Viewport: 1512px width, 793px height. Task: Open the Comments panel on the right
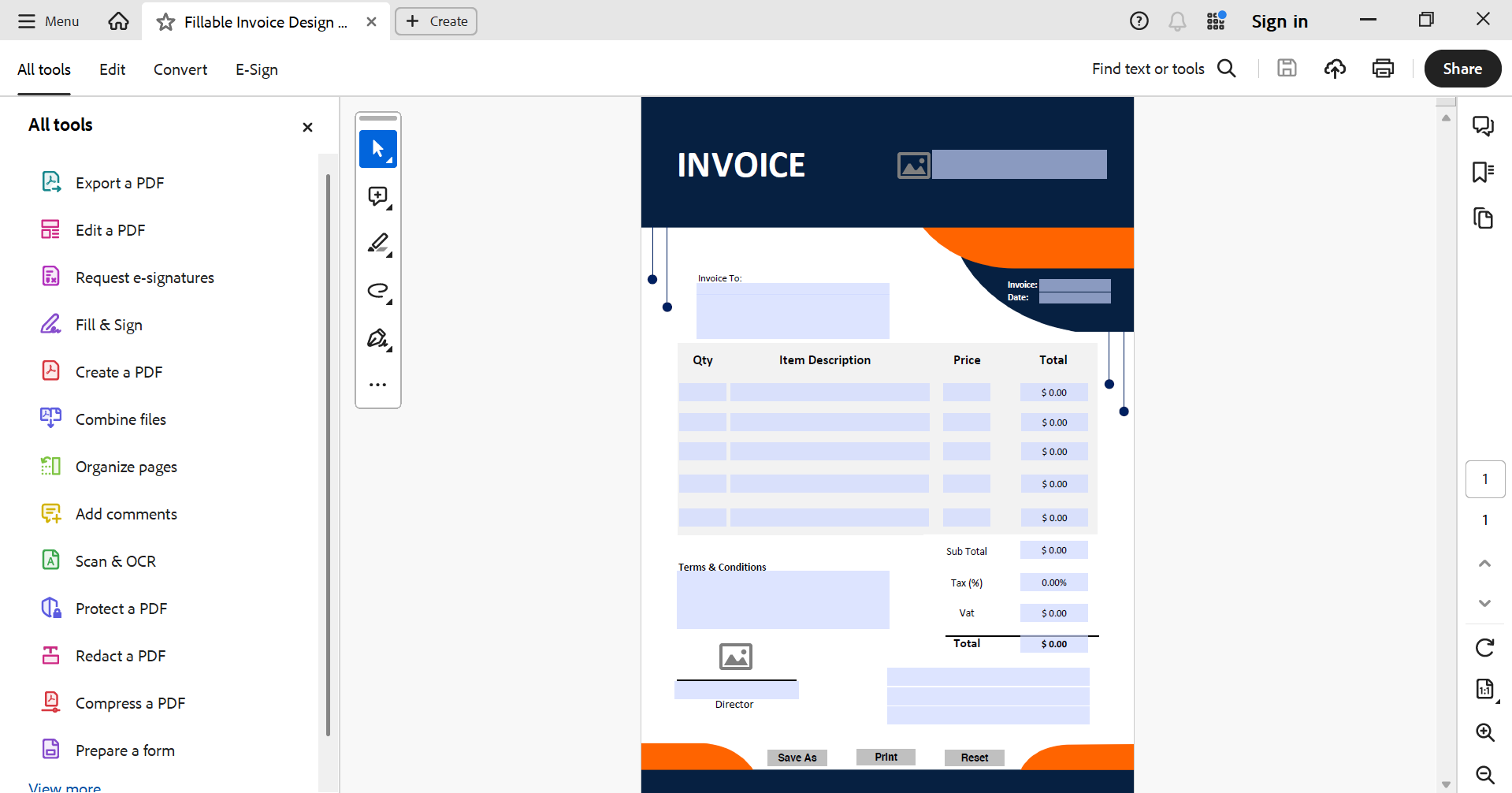coord(1484,125)
